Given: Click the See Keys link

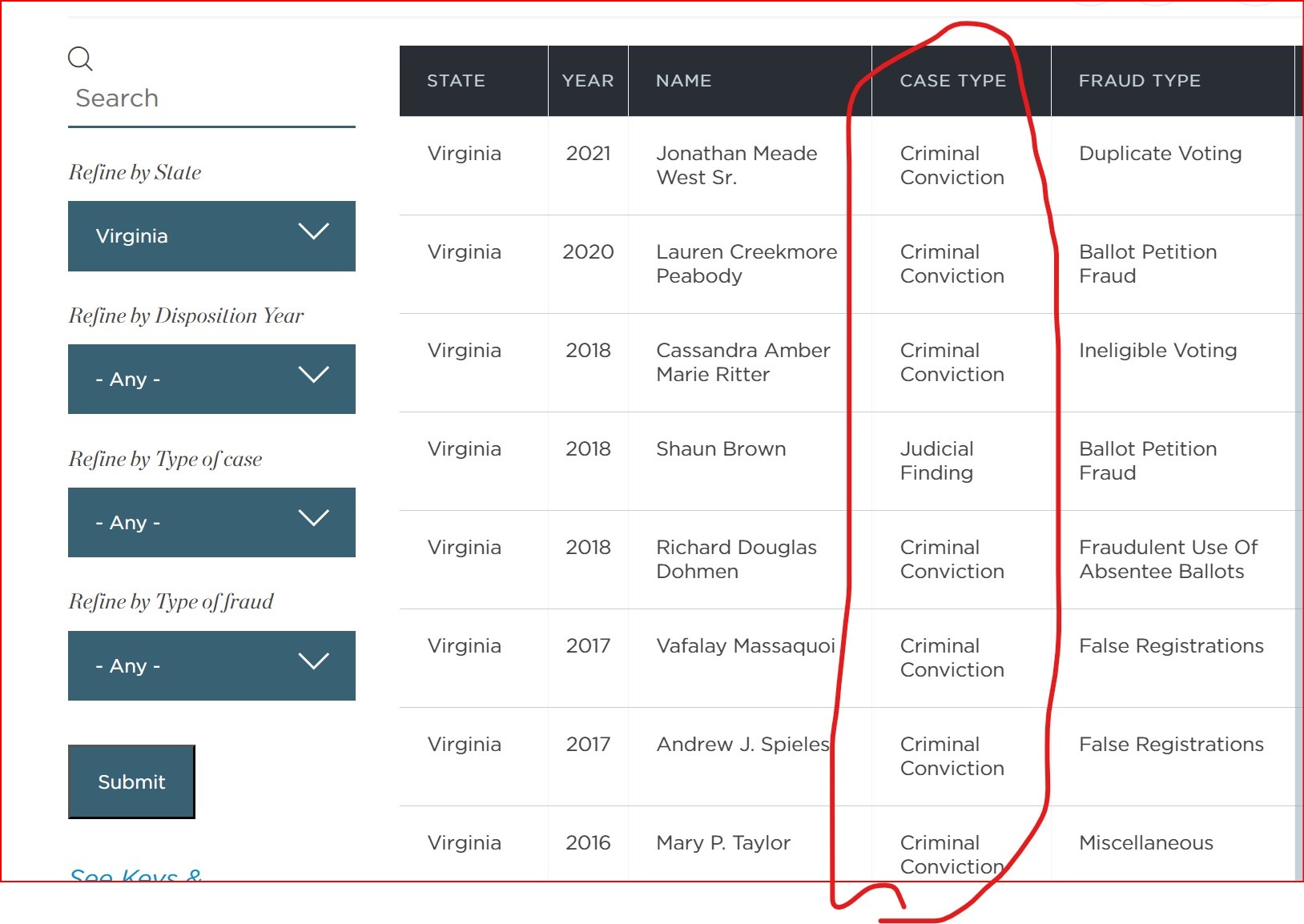Looking at the screenshot, I should pos(135,874).
